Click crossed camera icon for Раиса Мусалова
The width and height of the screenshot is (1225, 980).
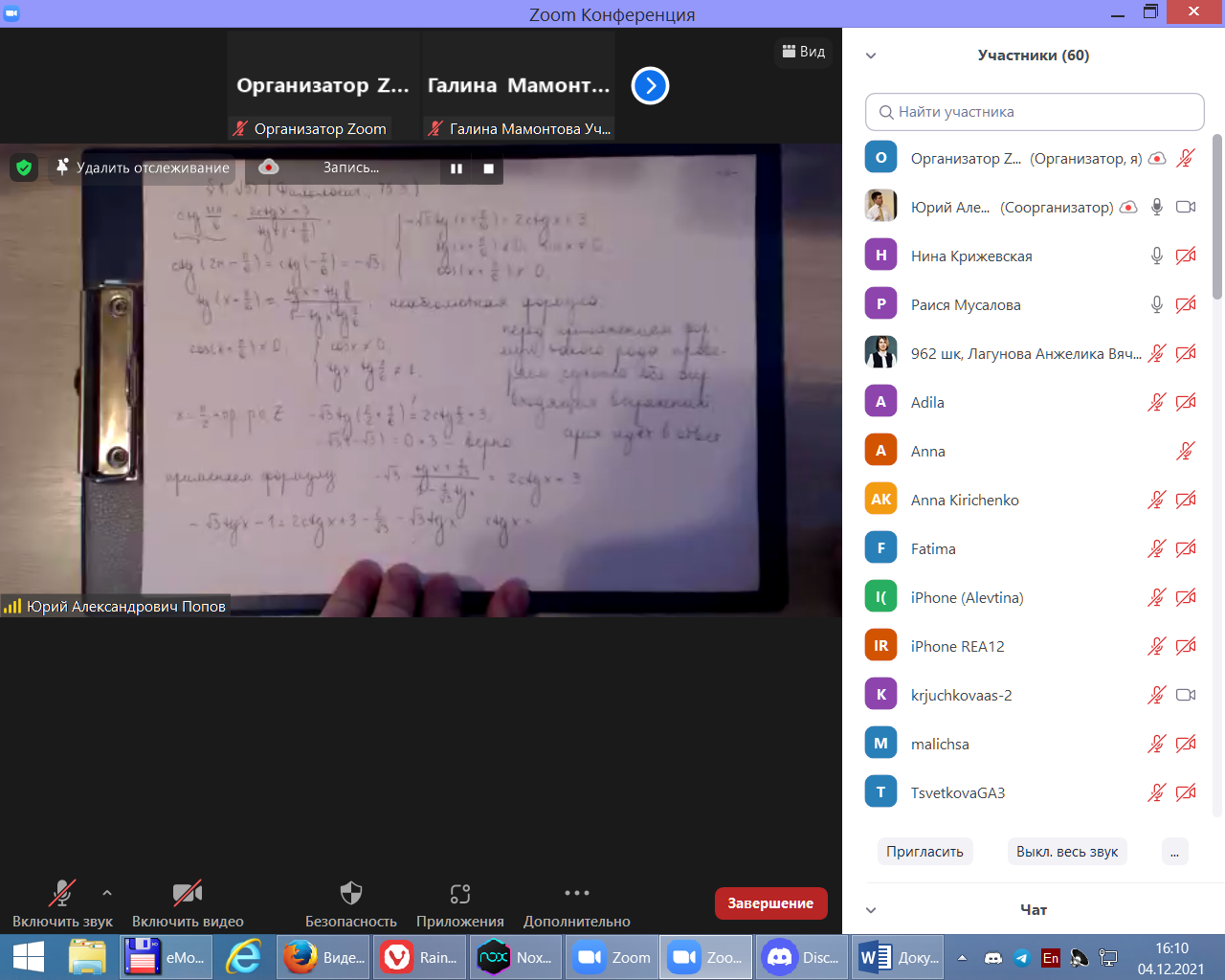(1186, 305)
